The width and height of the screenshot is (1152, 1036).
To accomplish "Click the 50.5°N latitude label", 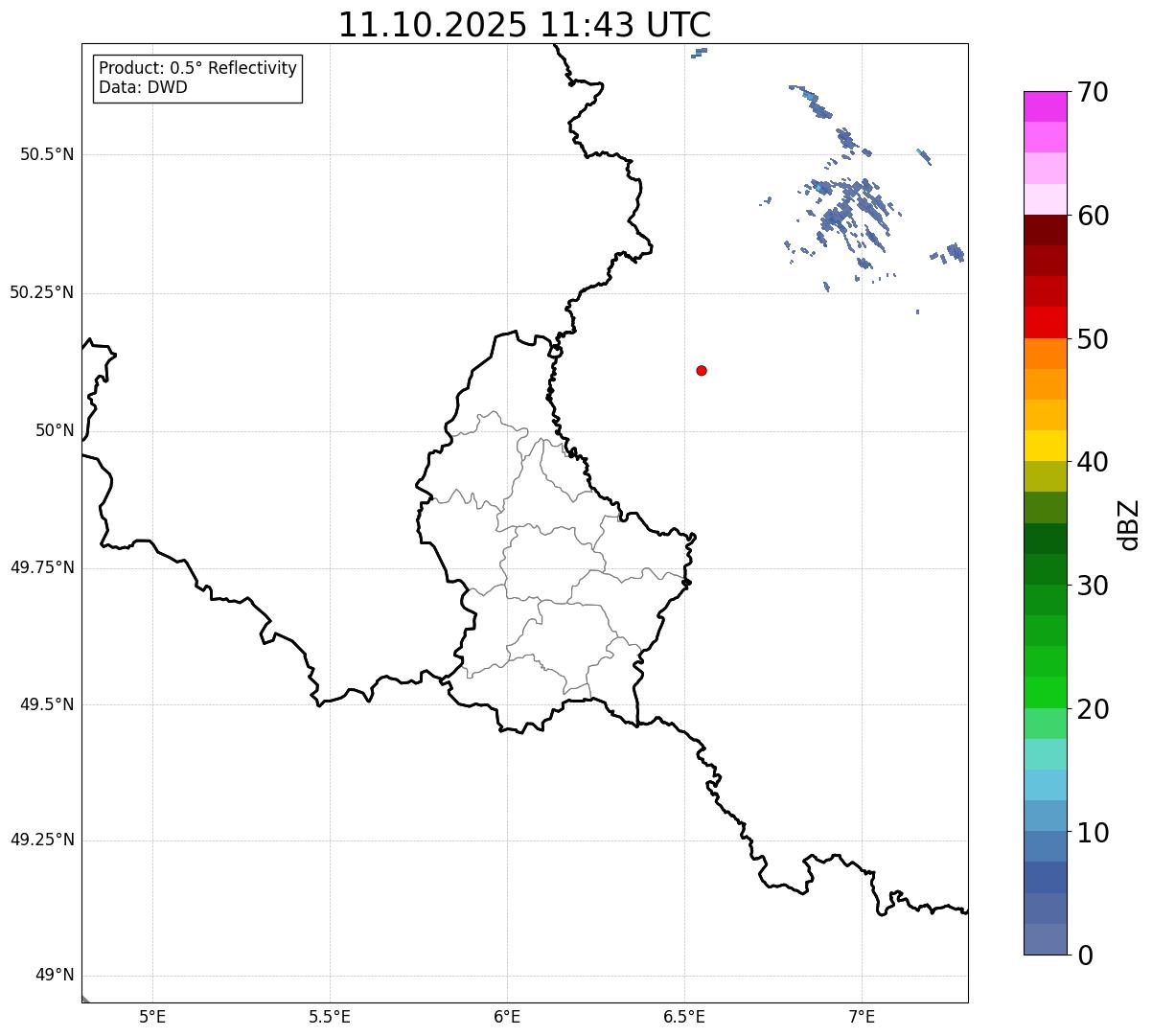I will click(47, 154).
